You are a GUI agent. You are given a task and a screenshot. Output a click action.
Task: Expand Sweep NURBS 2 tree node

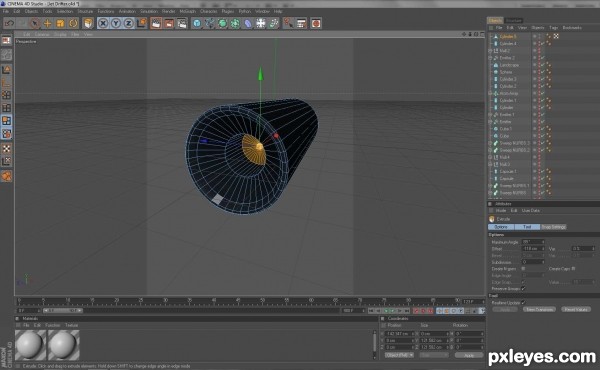coord(491,150)
